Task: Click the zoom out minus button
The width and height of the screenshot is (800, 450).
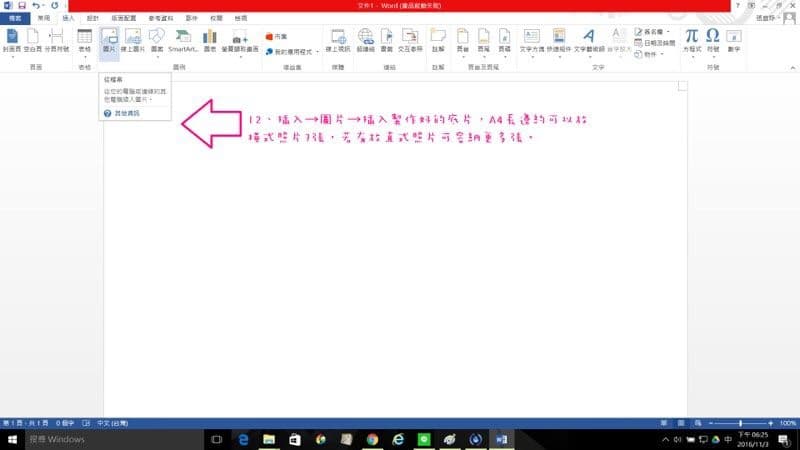Action: (711, 423)
